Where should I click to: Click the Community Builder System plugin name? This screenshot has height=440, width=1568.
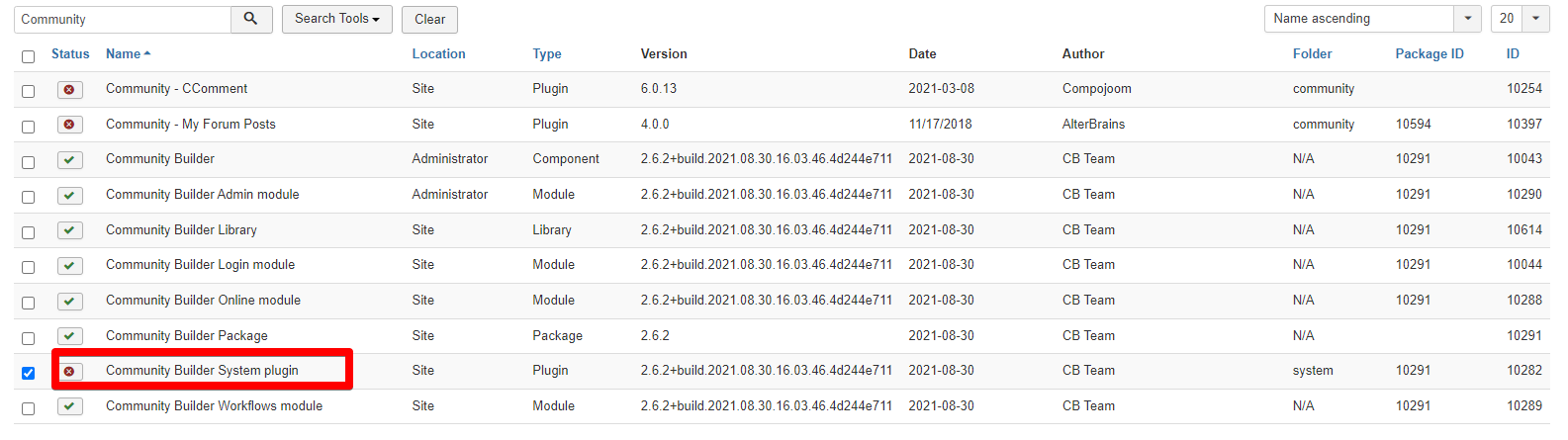click(x=202, y=370)
